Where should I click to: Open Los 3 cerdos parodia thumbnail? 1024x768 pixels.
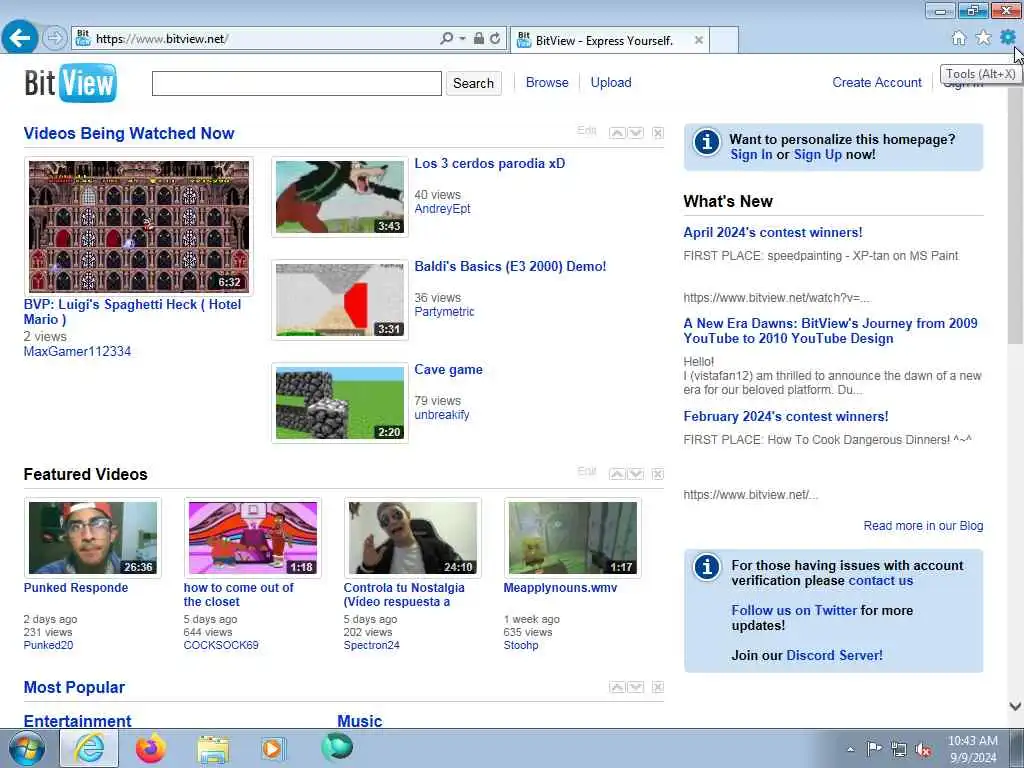340,197
